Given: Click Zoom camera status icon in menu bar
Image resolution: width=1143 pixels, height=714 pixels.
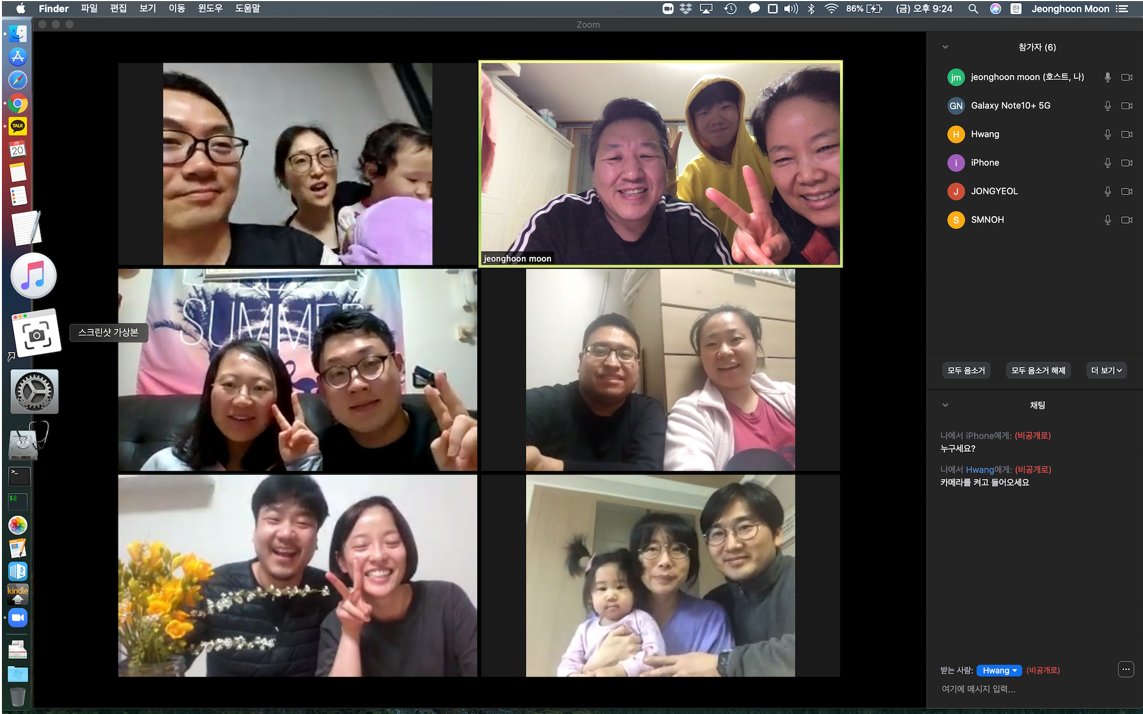Looking at the screenshot, I should [668, 9].
